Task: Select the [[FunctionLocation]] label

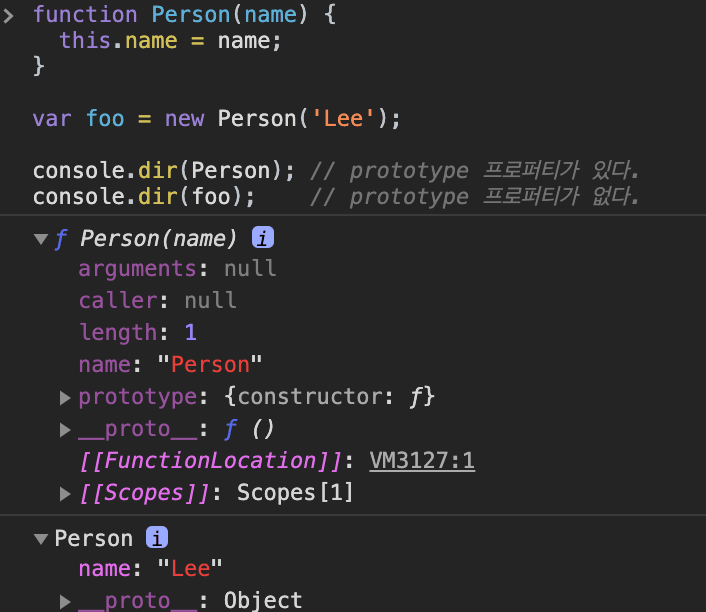Action: point(211,461)
